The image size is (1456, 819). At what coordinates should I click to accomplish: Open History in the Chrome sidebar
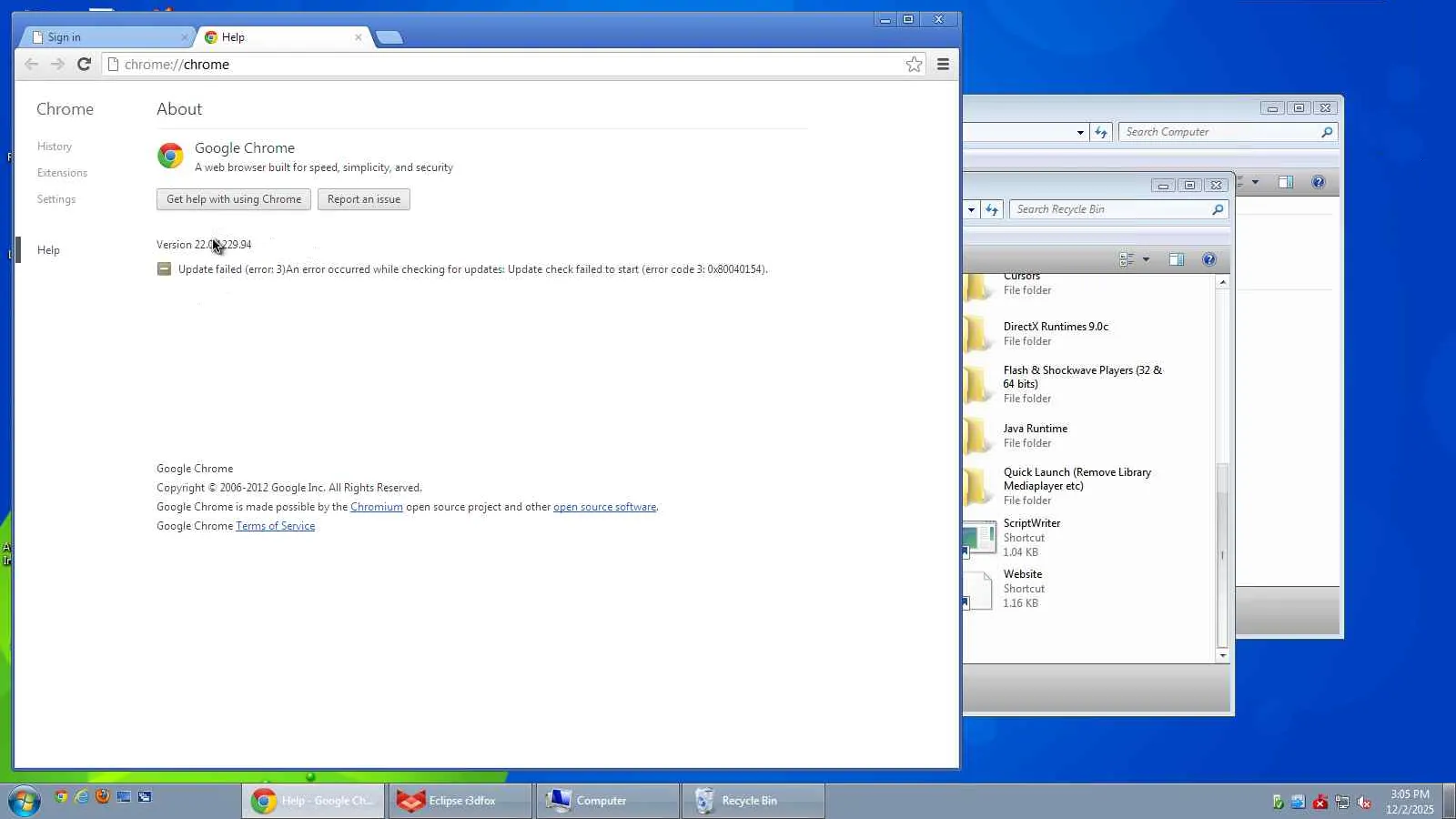pyautogui.click(x=55, y=147)
